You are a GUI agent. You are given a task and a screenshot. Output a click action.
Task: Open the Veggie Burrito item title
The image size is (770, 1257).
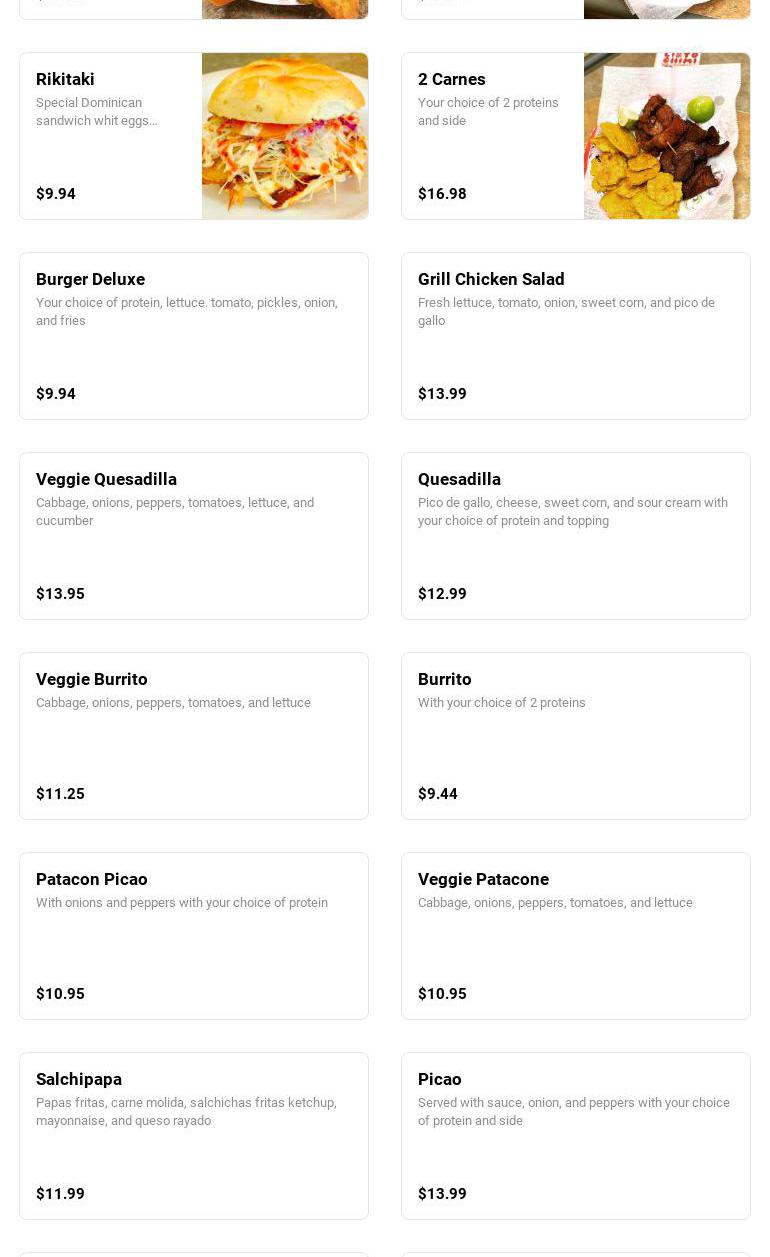pyautogui.click(x=92, y=679)
